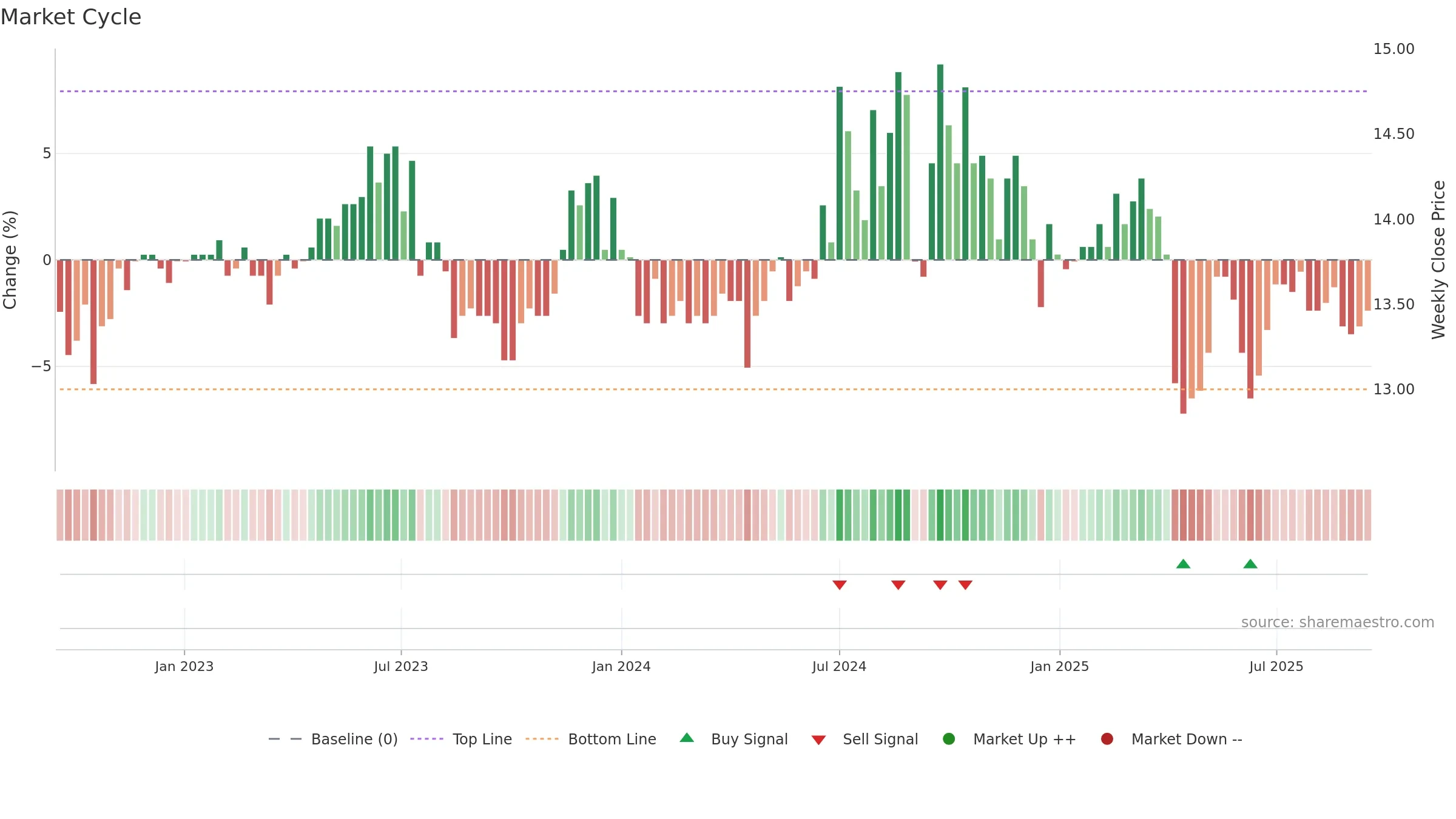Click the Buy Signal green triangle legend icon
The height and width of the screenshot is (819, 1456).
(687, 738)
